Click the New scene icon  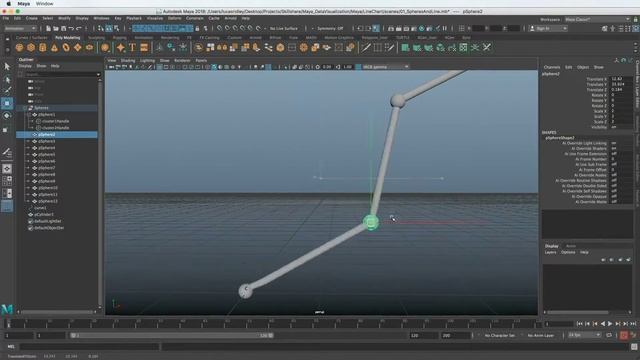[x=48, y=29]
